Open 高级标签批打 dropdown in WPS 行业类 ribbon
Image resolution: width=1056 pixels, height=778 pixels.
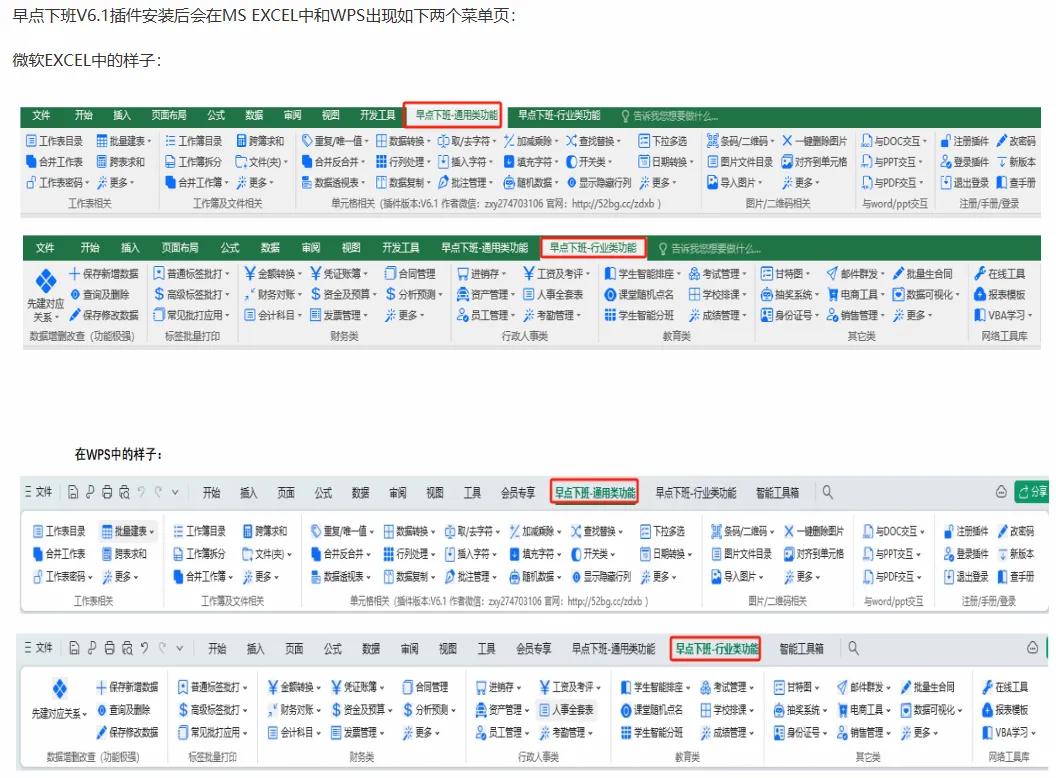pos(213,709)
